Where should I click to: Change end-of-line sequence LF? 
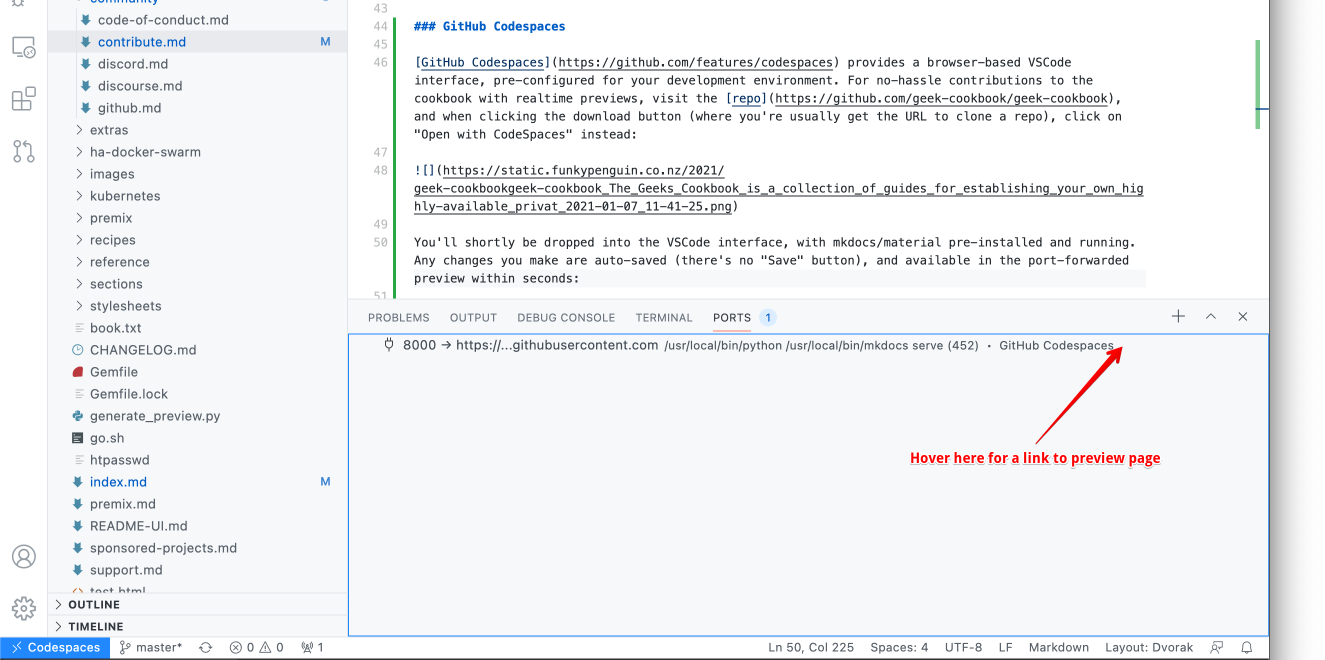tap(1005, 648)
